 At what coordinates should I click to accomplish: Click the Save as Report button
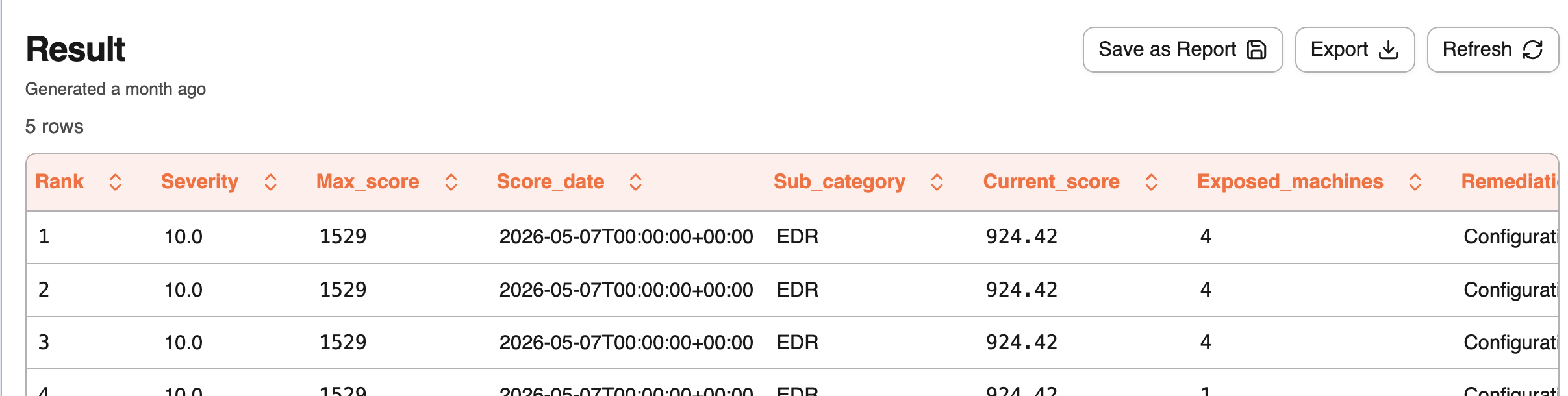[1182, 49]
